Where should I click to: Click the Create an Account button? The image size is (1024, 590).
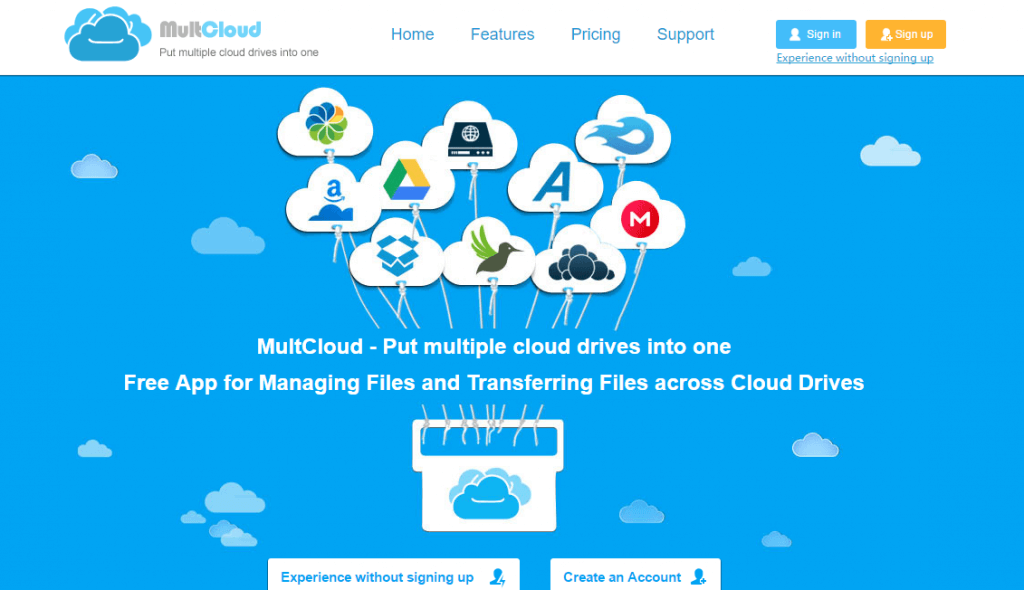coord(635,576)
